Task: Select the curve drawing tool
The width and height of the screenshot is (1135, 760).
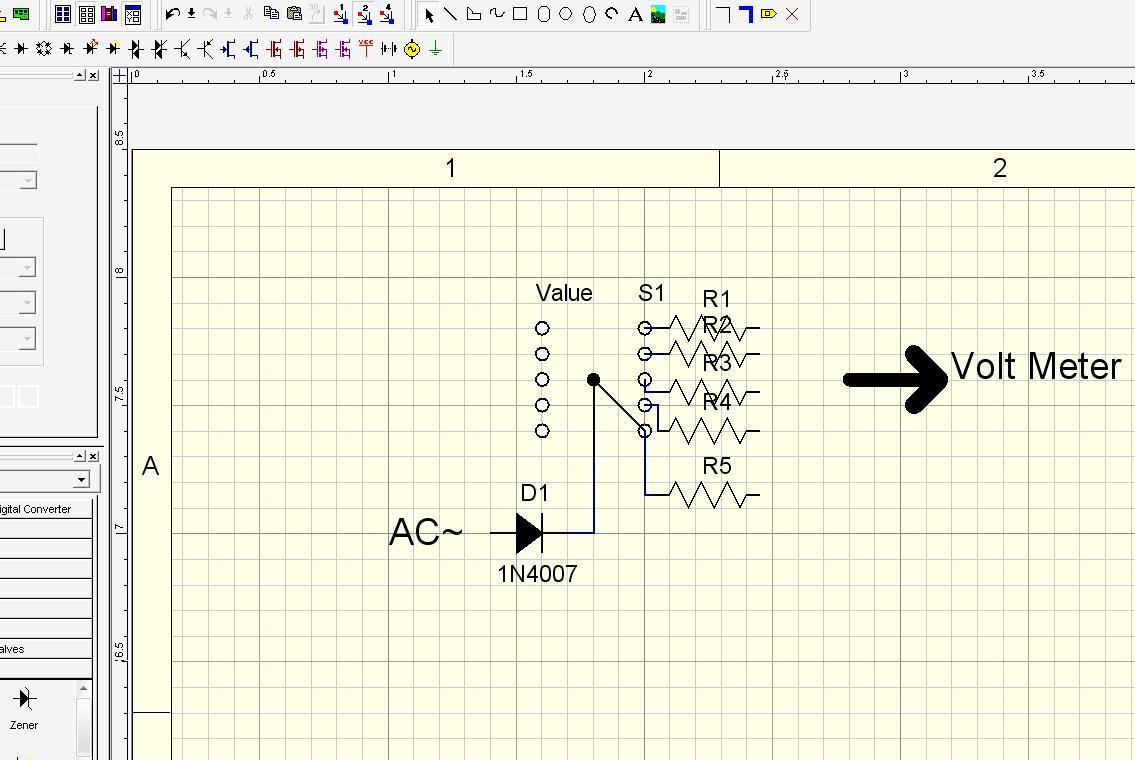Action: pyautogui.click(x=497, y=14)
